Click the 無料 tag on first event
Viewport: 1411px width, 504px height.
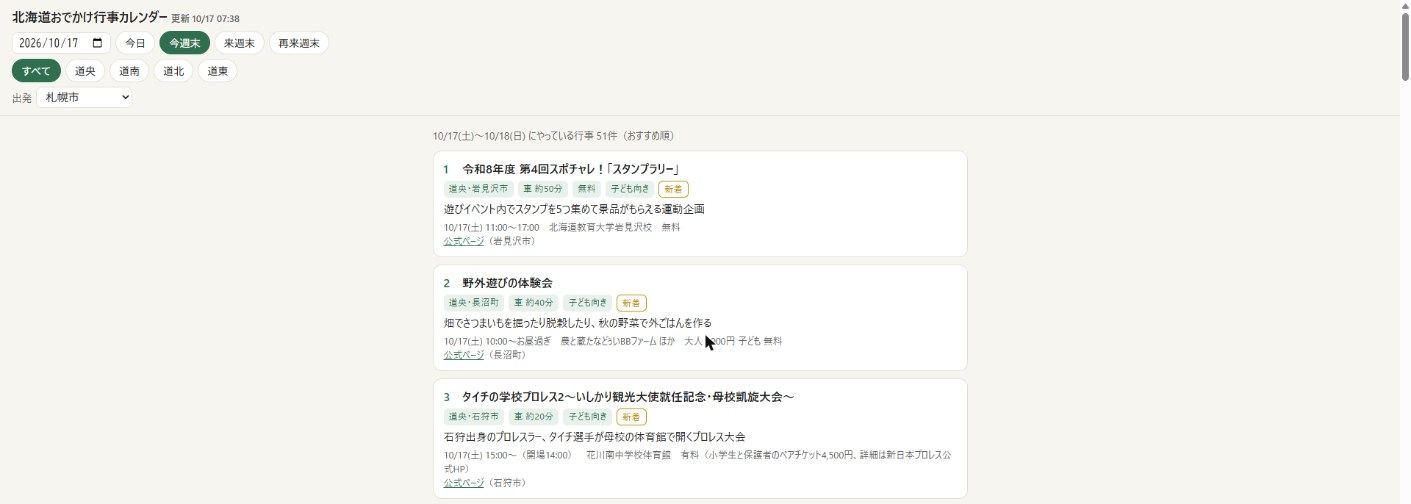[x=586, y=189]
